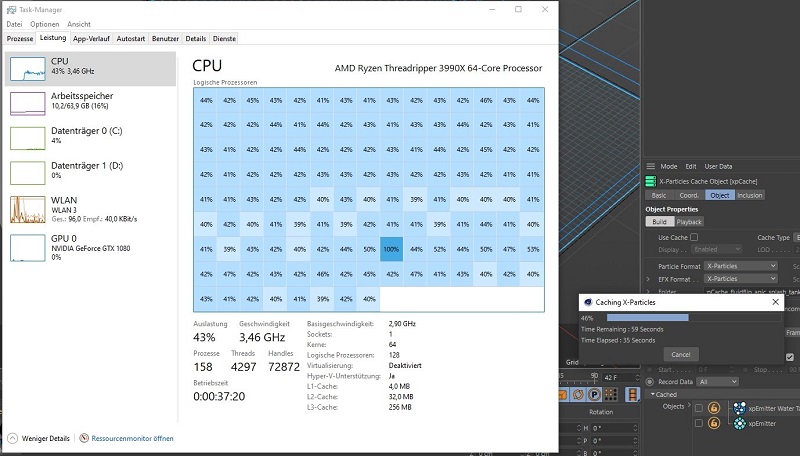
Task: Click the hamburger menu icon beside Mode
Action: (649, 166)
